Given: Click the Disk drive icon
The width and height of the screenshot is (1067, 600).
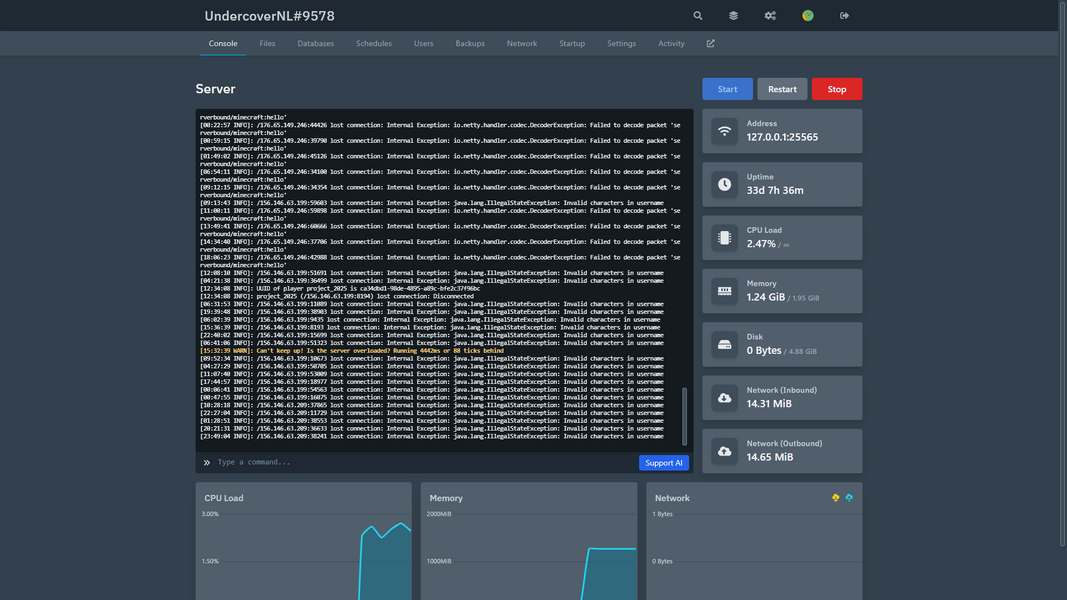Looking at the screenshot, I should [725, 344].
